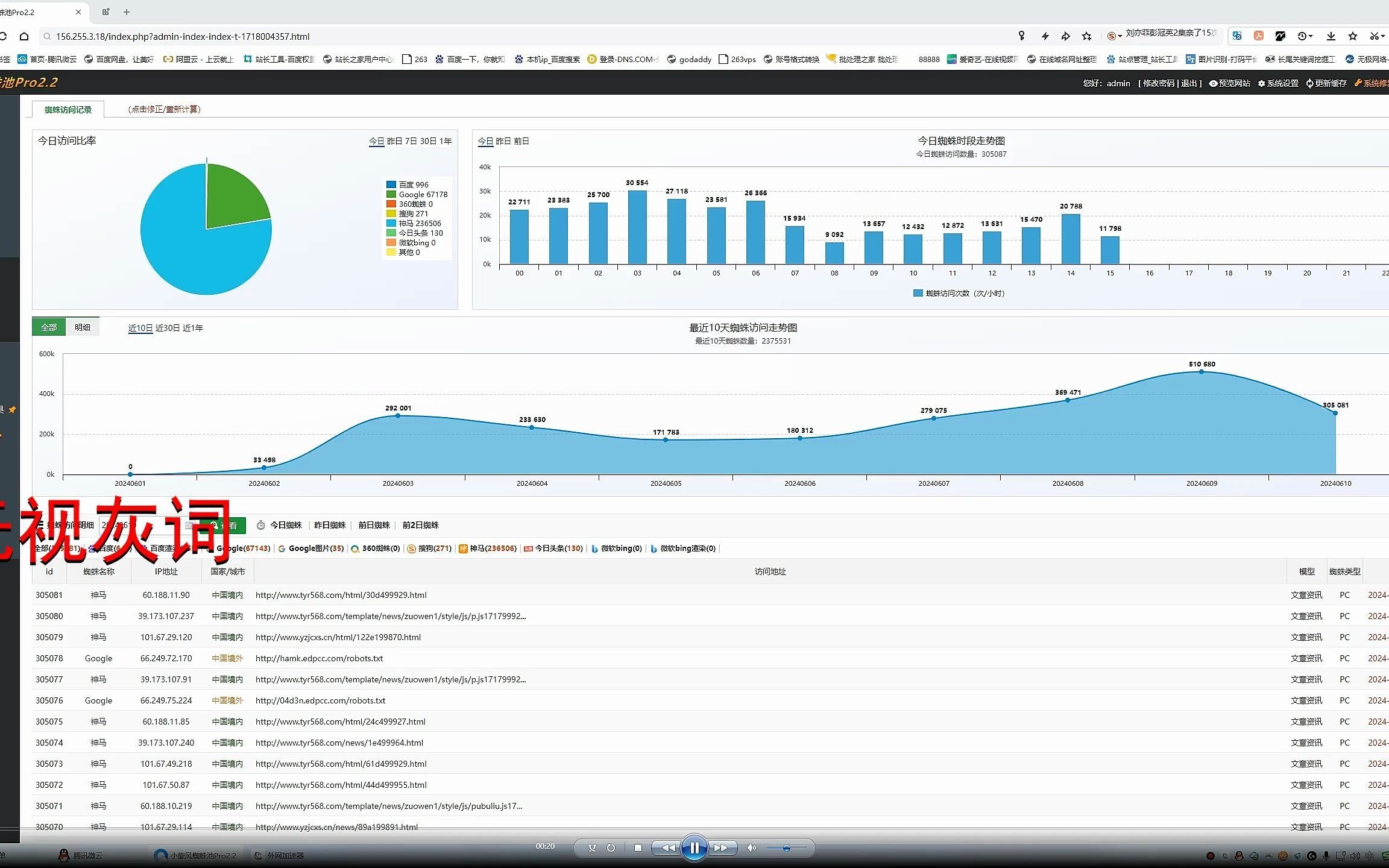Switch trend chart to 近1年
The height and width of the screenshot is (868, 1389).
pos(193,328)
